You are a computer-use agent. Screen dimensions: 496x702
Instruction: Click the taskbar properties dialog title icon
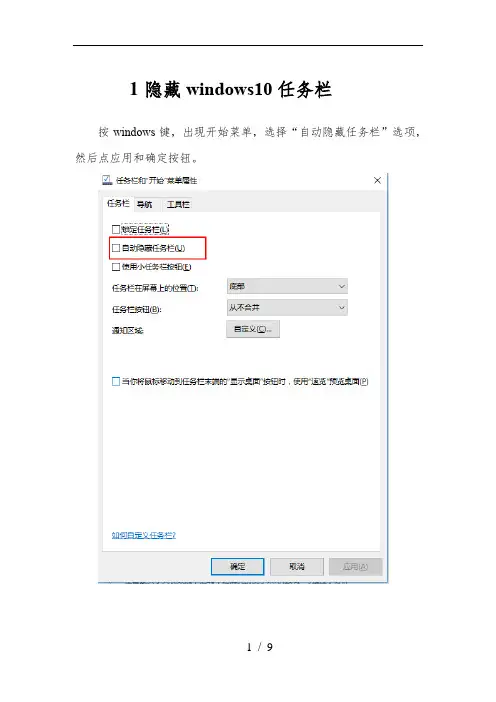point(107,180)
